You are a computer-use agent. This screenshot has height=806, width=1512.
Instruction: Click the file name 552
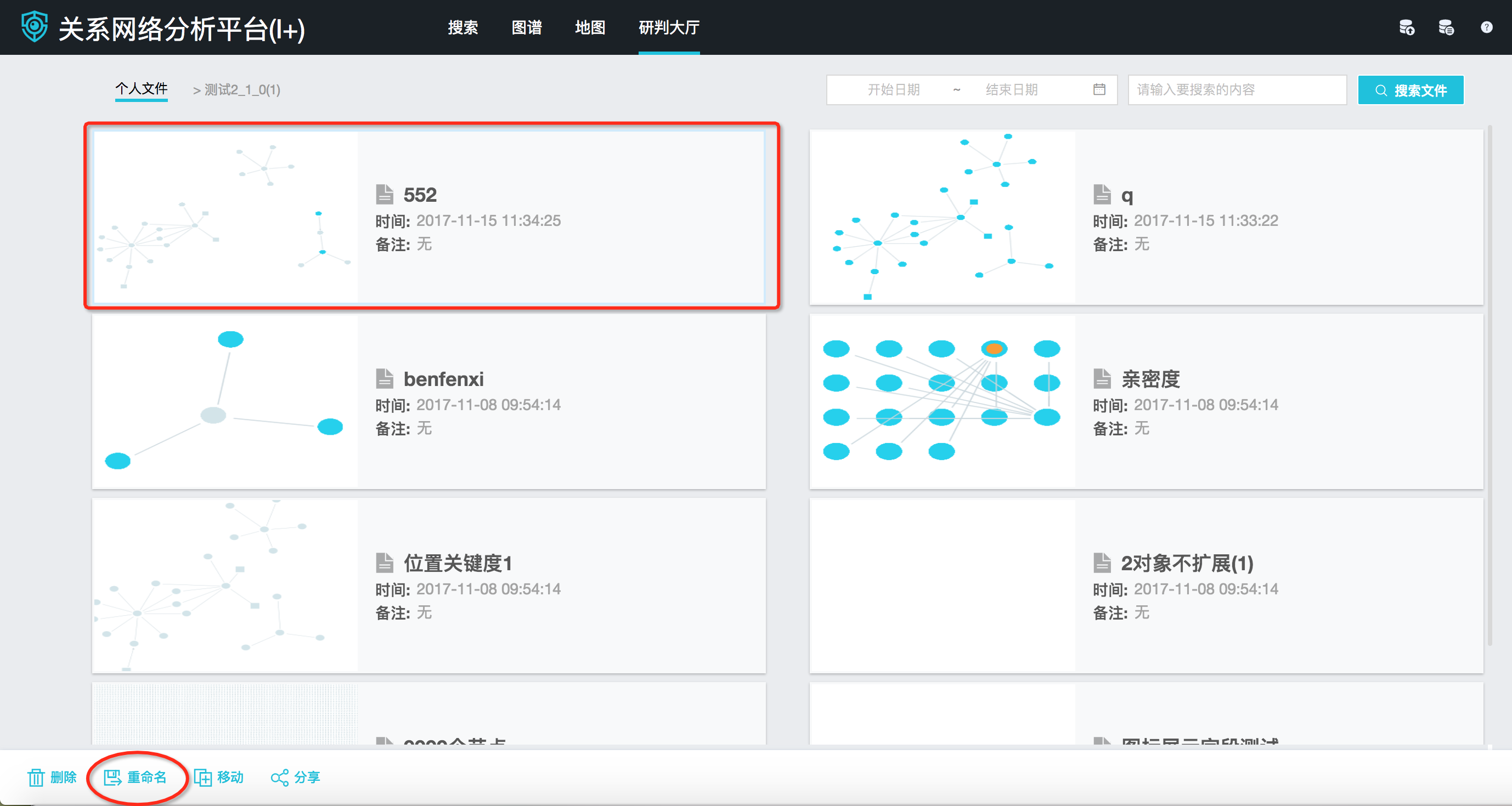[420, 195]
